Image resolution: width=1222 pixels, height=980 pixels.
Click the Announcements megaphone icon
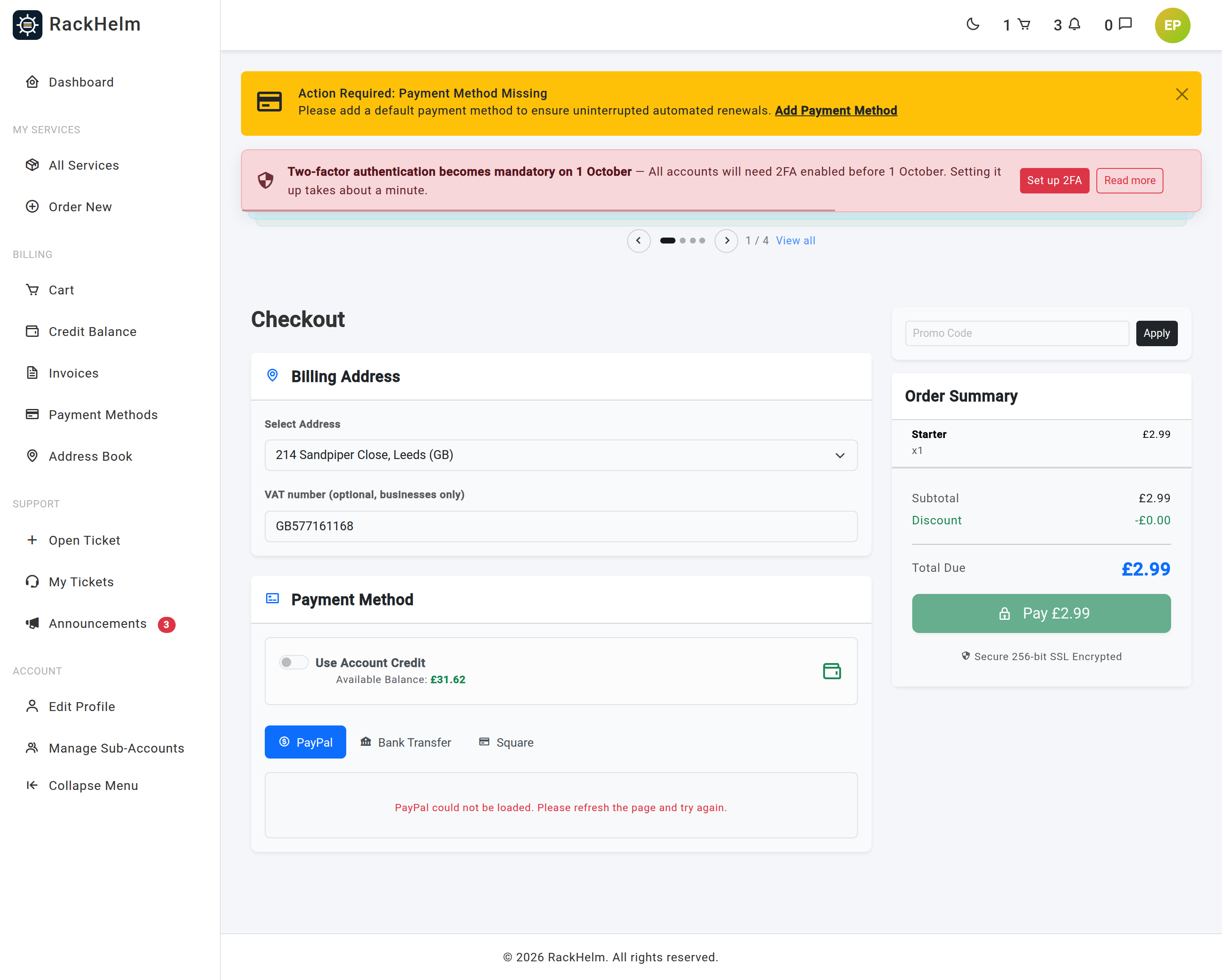point(32,623)
